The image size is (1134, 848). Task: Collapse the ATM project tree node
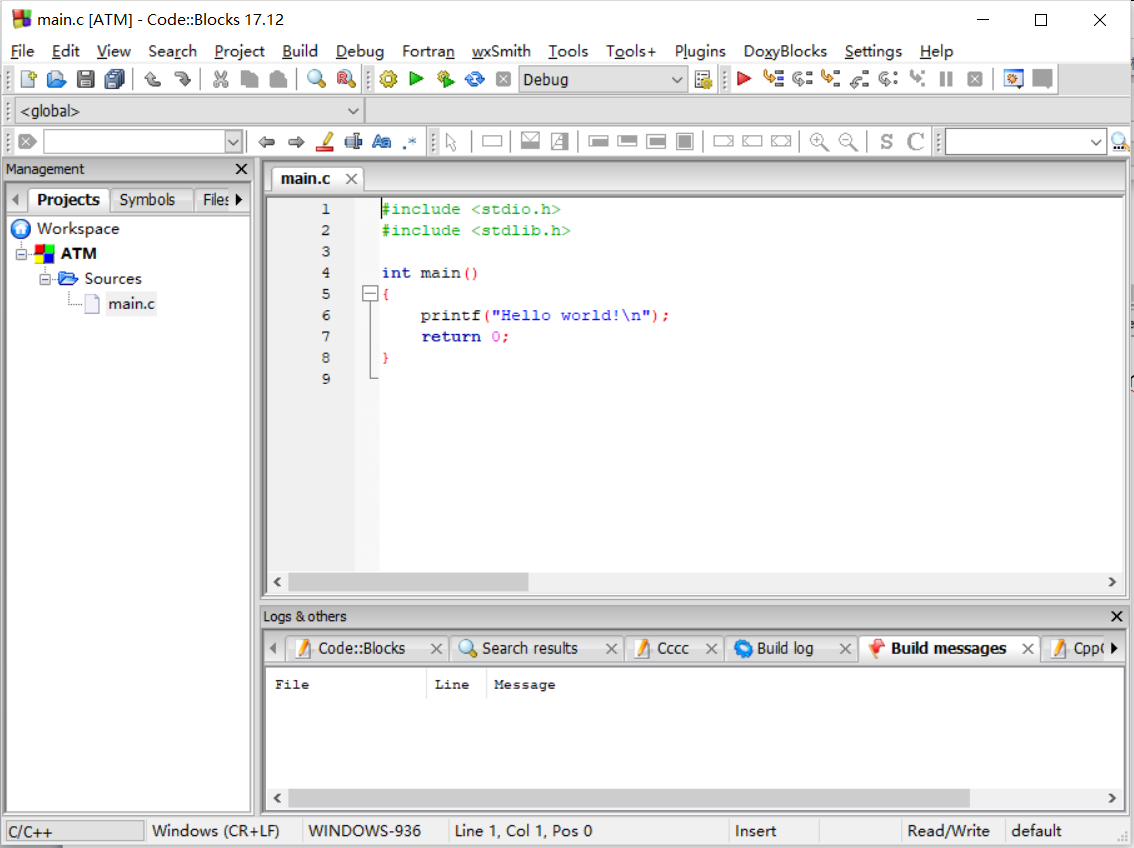[x=21, y=254]
